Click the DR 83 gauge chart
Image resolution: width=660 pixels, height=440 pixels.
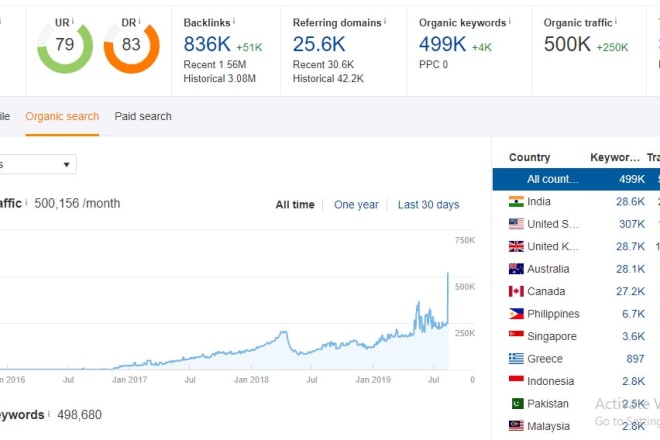coord(131,47)
